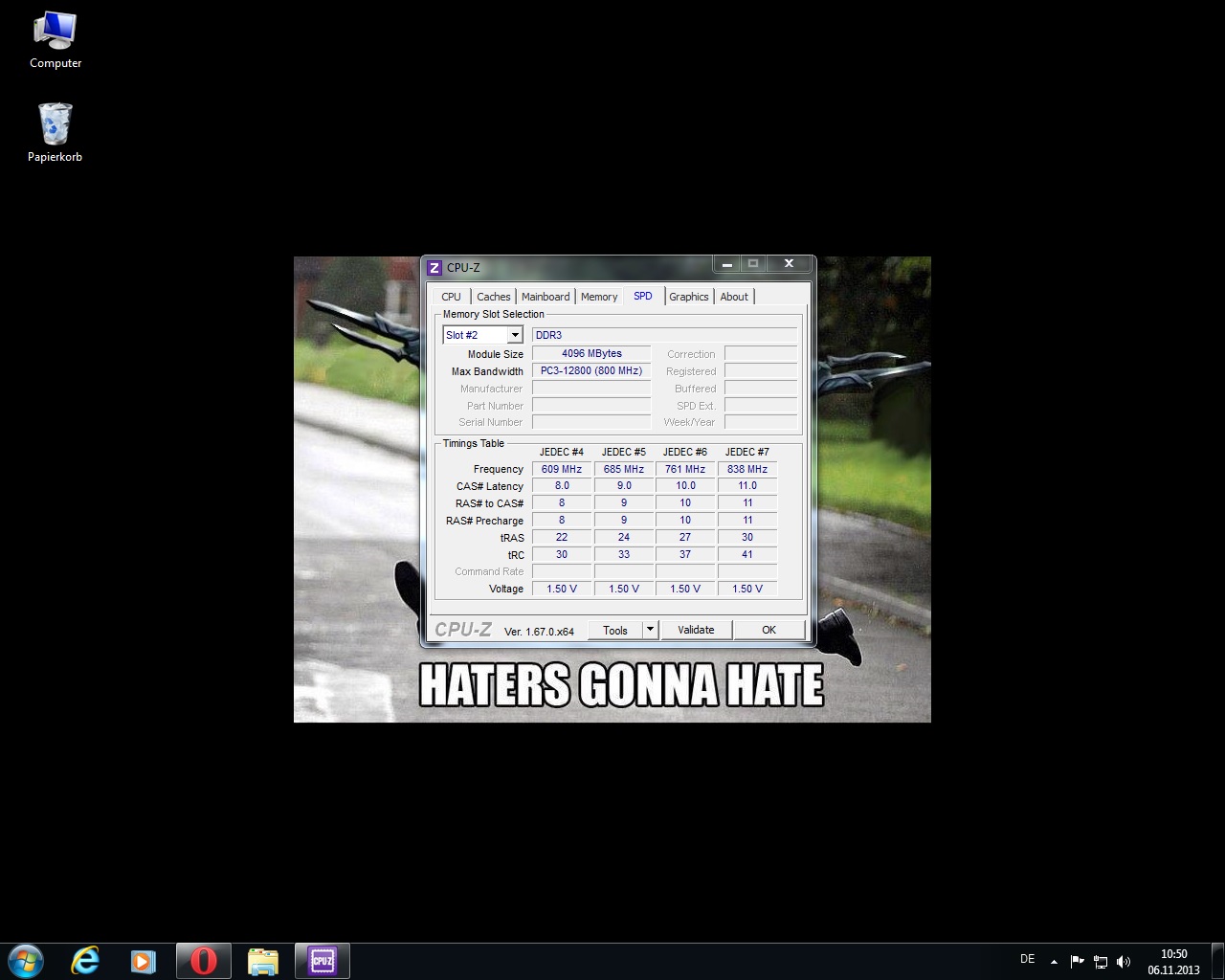1225x980 pixels.
Task: Click the DDR3 memory type field
Action: 664,335
